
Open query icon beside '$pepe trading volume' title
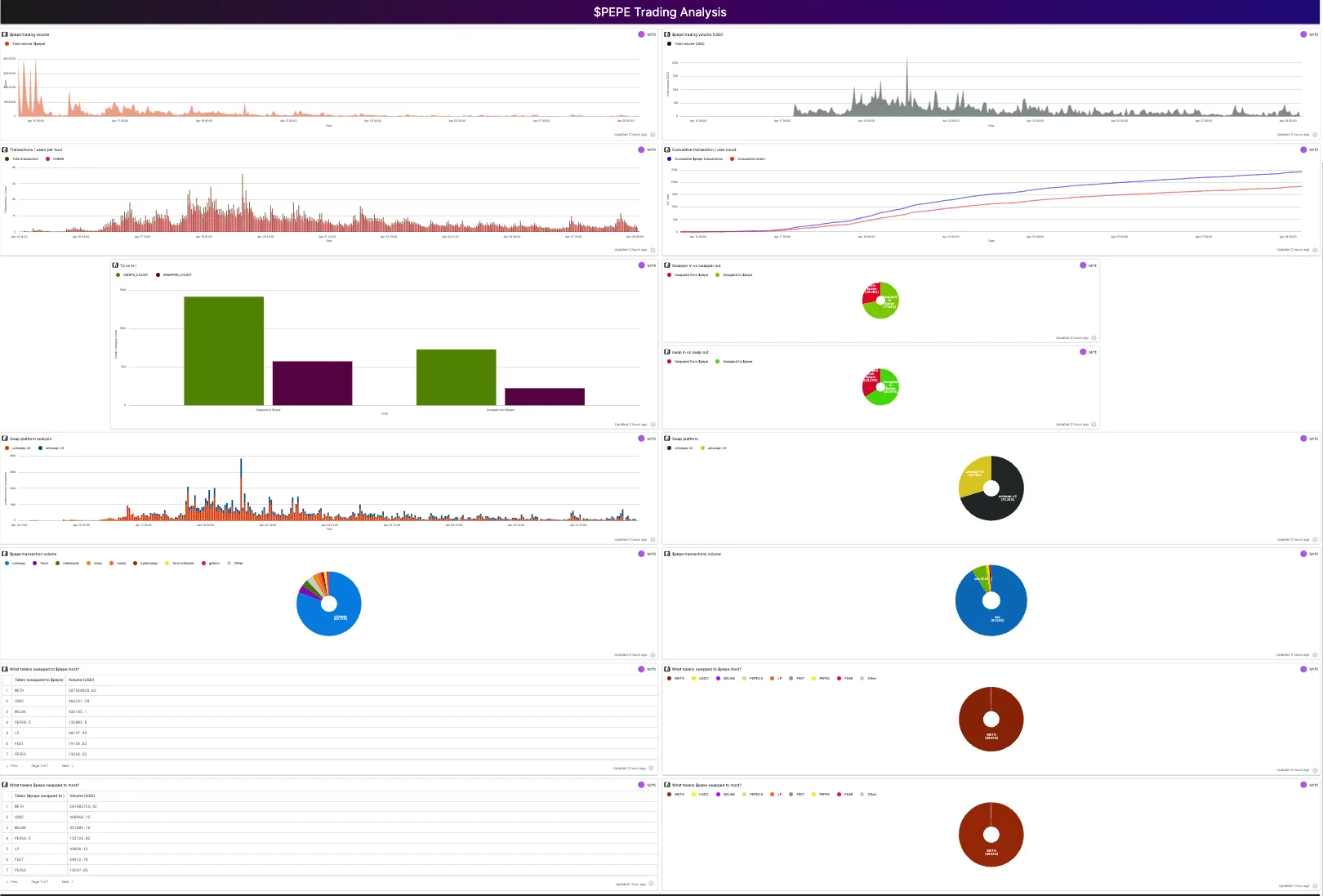coord(5,34)
